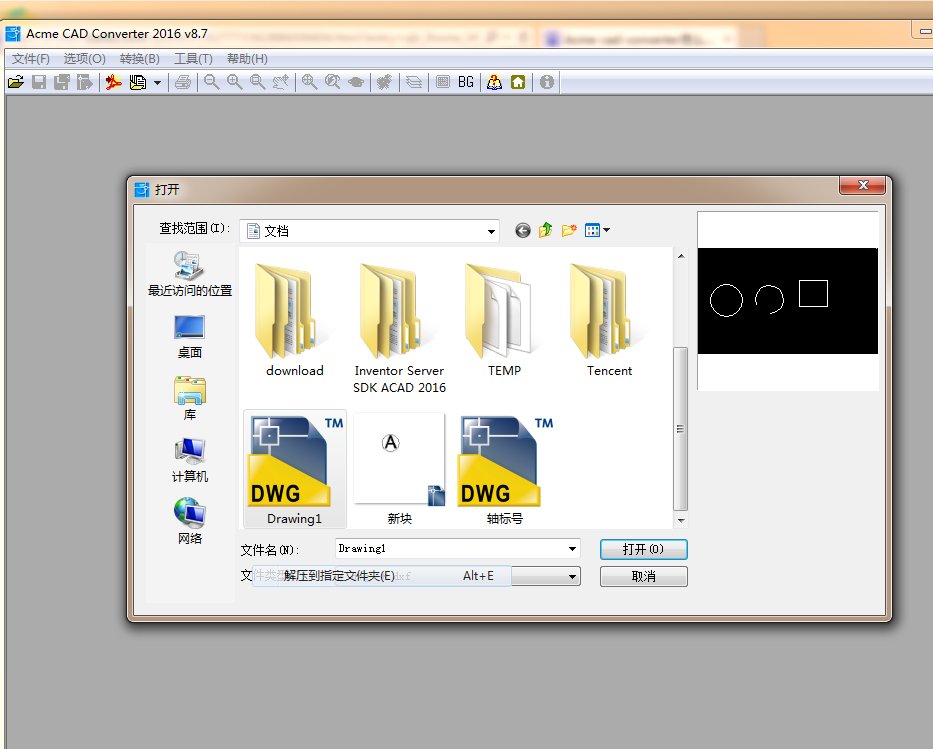
Task: Click the zoom extents toolbar icon
Action: (x=310, y=82)
